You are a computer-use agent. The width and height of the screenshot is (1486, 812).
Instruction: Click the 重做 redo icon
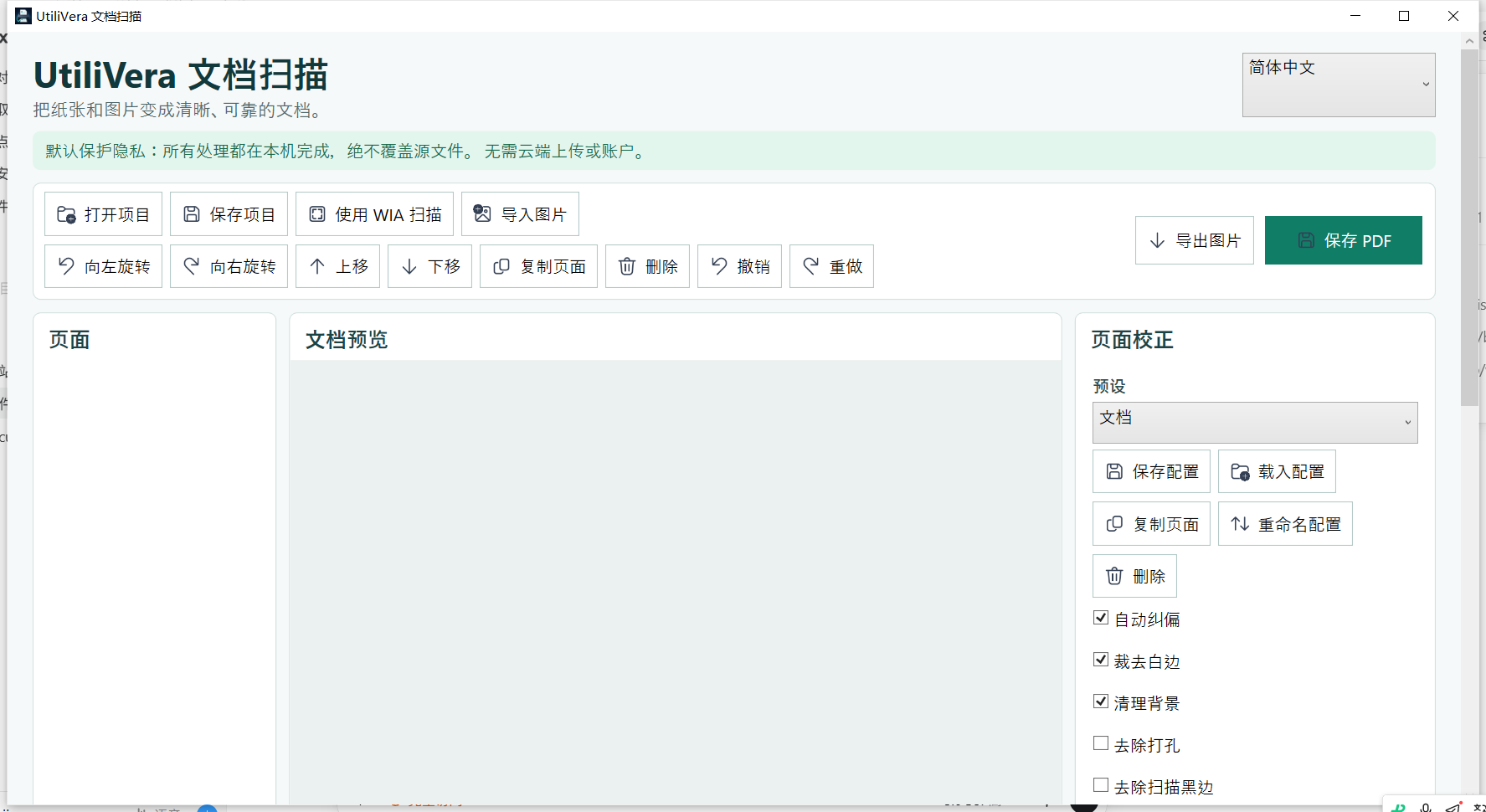[811, 266]
